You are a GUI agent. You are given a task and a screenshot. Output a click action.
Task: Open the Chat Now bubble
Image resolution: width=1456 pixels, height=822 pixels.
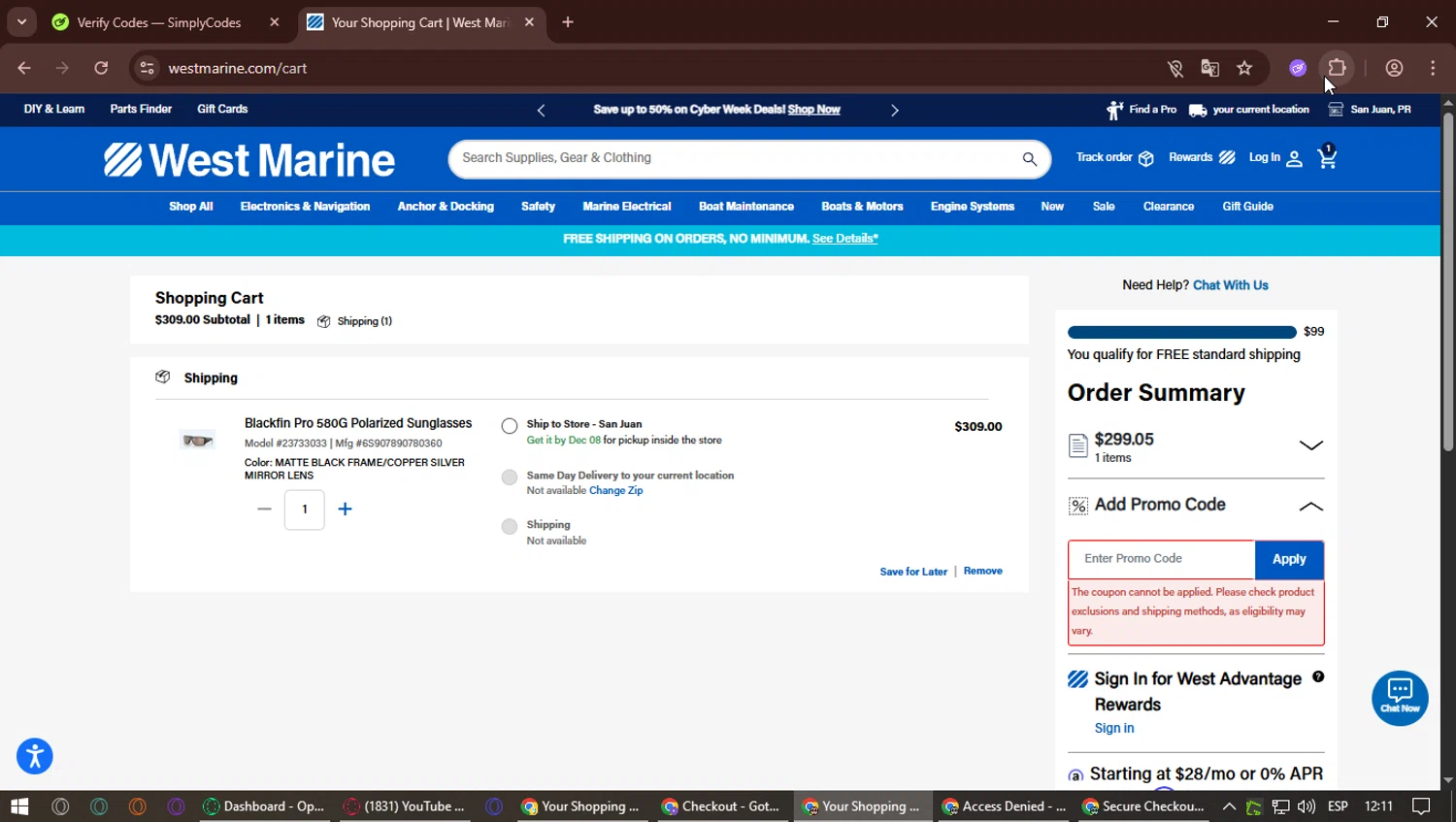[x=1400, y=698]
